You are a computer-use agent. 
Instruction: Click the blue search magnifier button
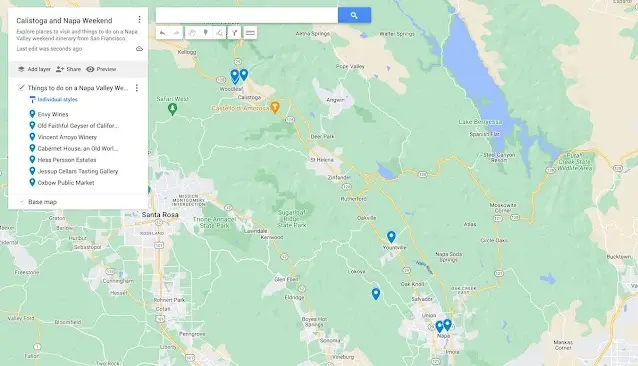[354, 15]
